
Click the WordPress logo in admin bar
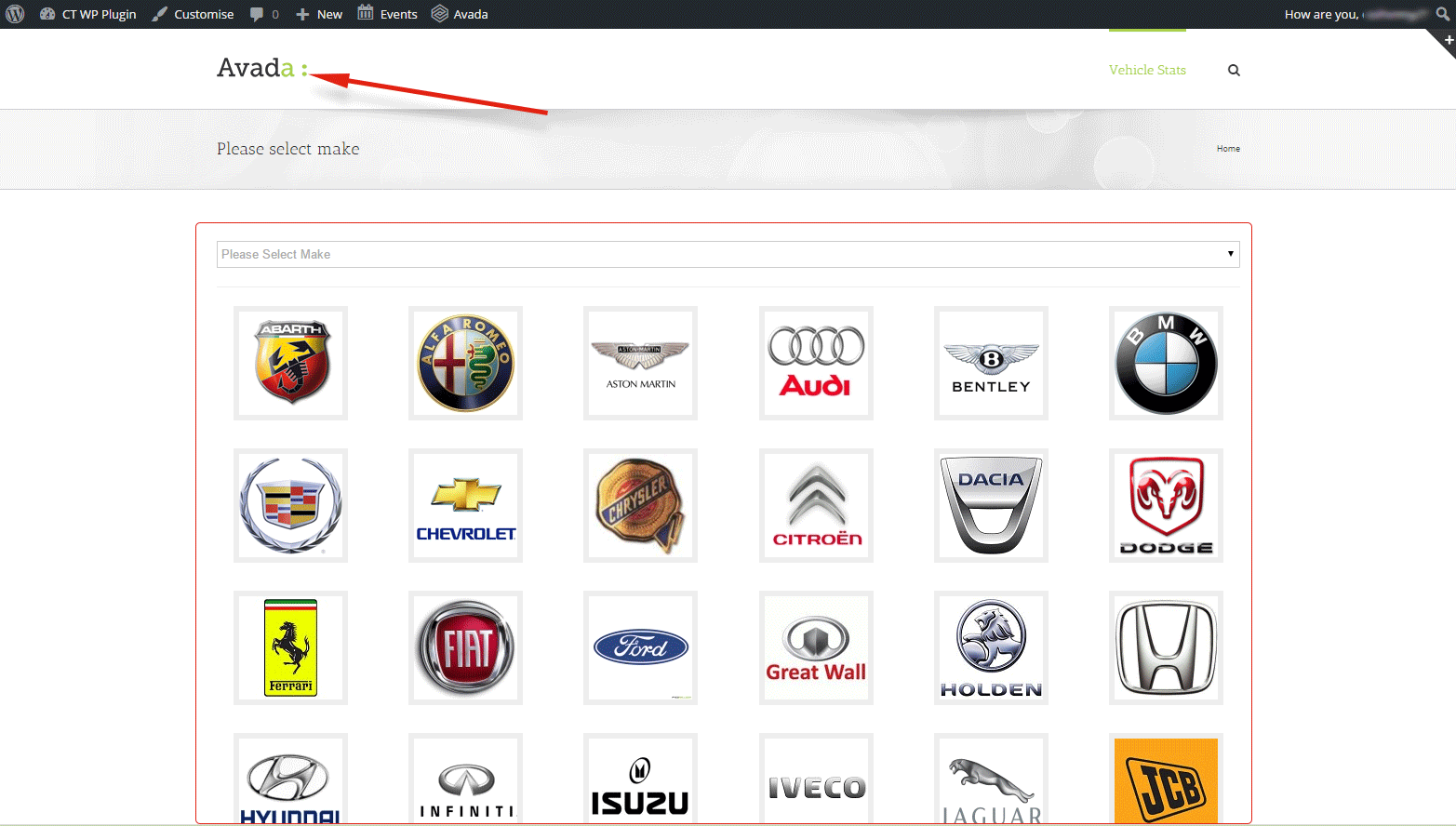[15, 14]
